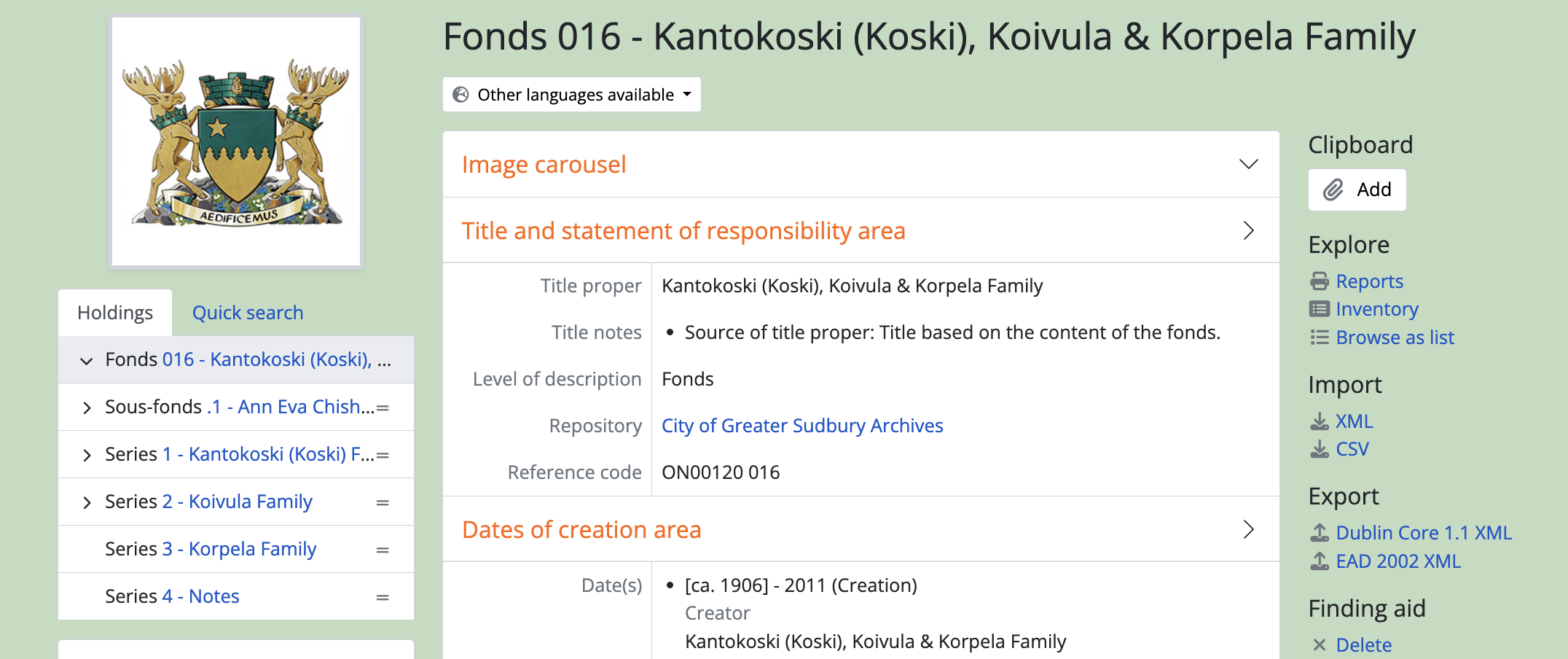The image size is (1568, 659).
Task: Click the paperclip icon in Clipboard
Action: (x=1333, y=190)
